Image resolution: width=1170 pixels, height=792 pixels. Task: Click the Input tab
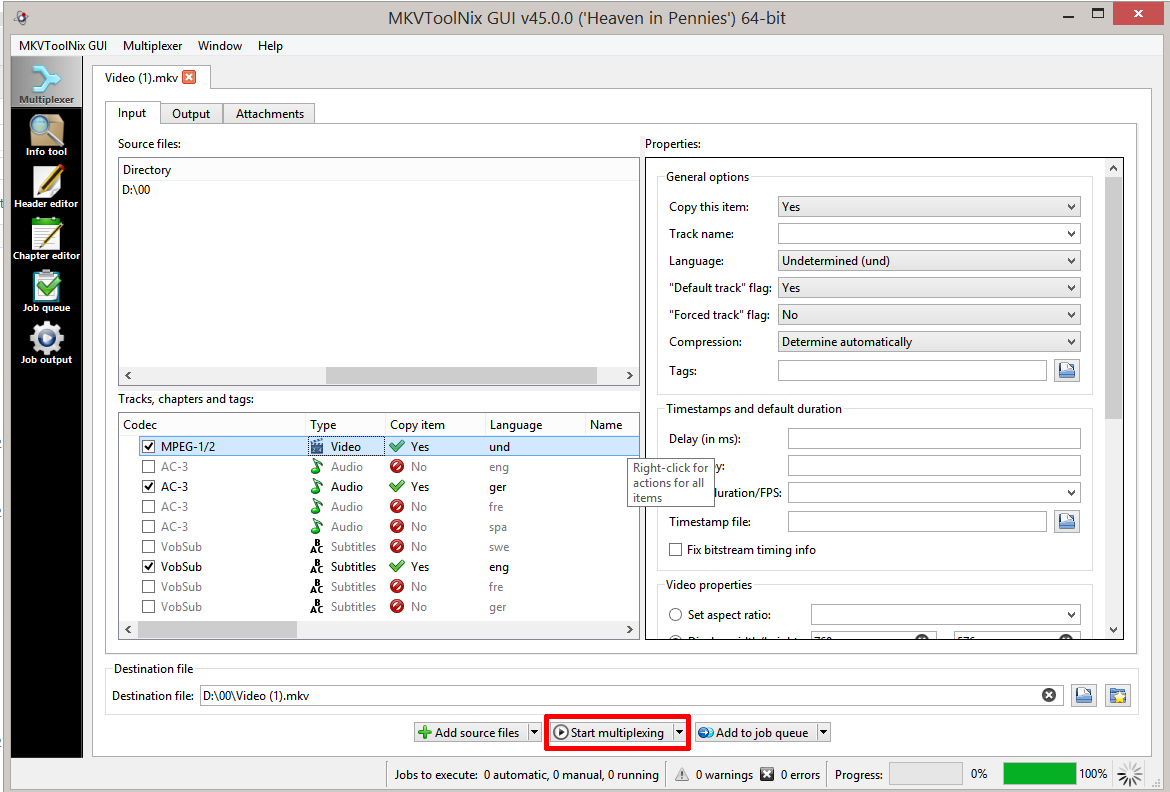click(x=132, y=113)
